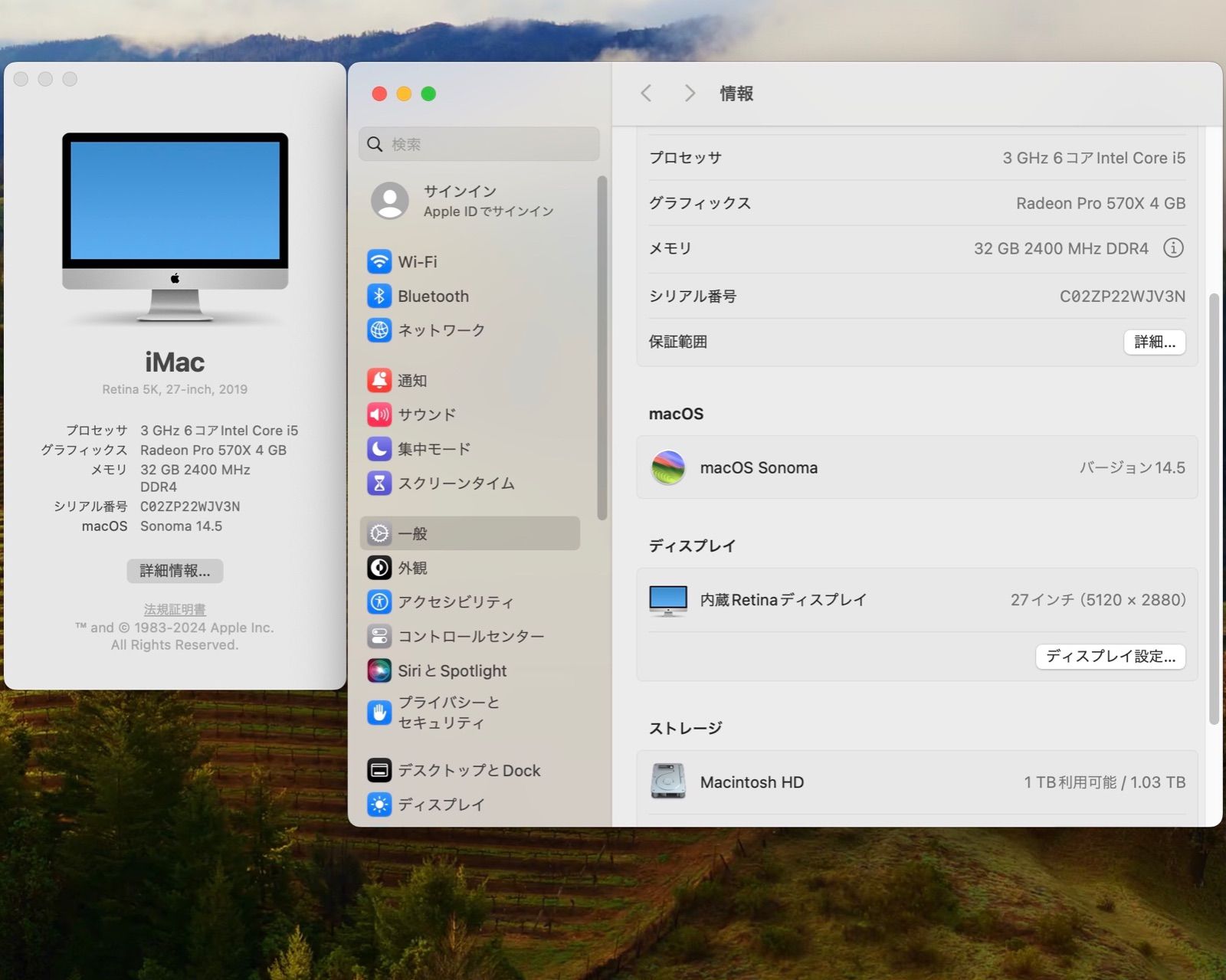Image resolution: width=1226 pixels, height=980 pixels.
Task: Close the System Settings window
Action: [379, 93]
